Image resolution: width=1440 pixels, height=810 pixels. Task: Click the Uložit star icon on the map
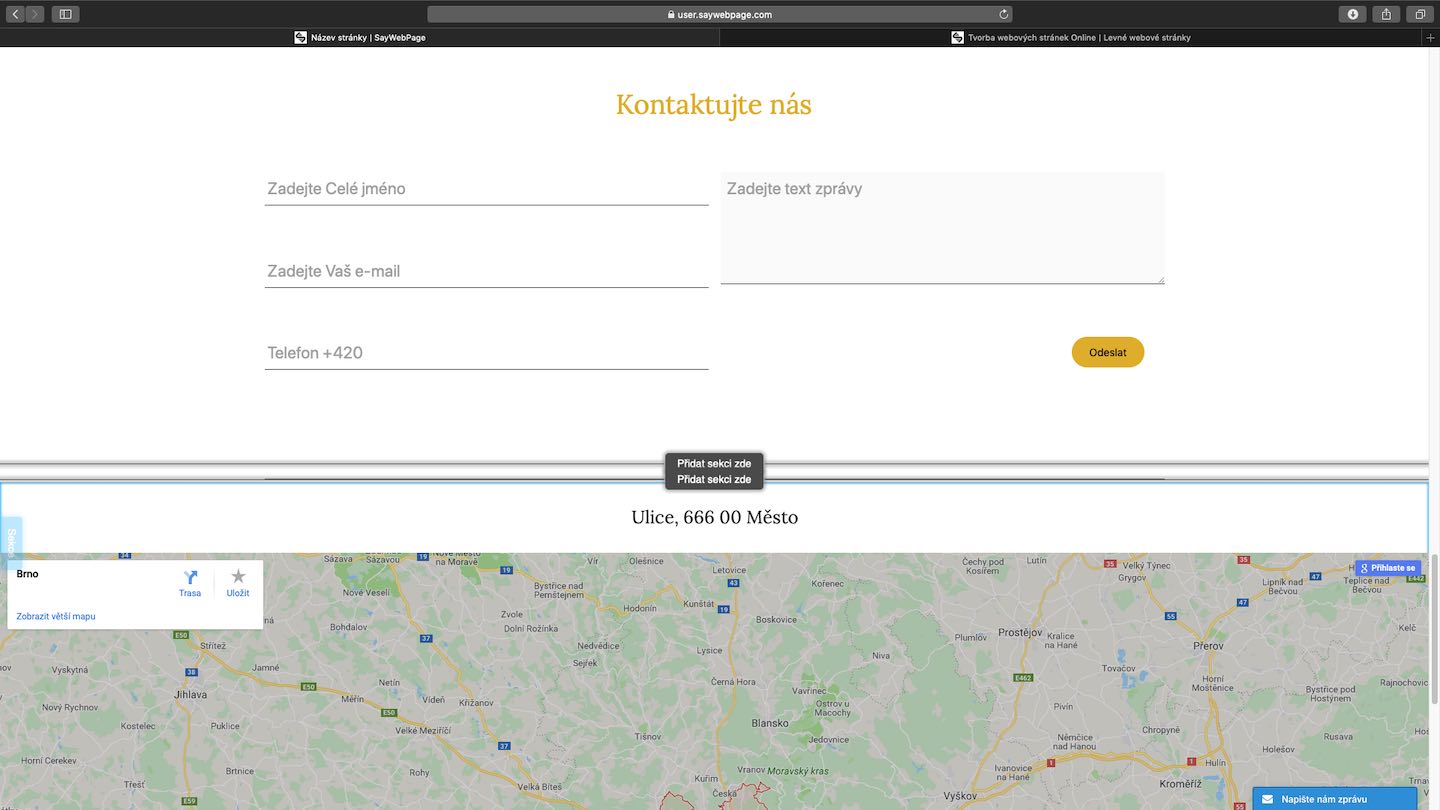point(238,577)
